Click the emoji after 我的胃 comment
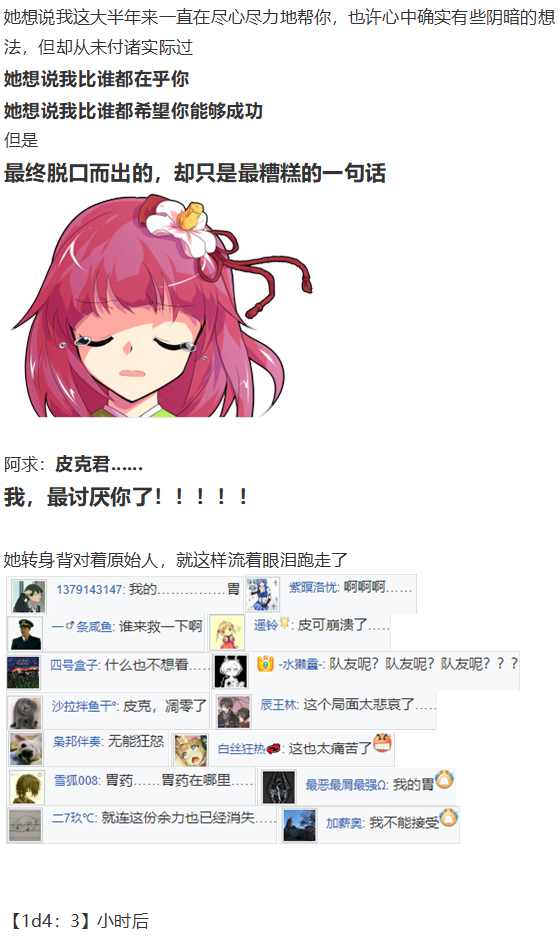558x938 pixels. click(x=444, y=779)
